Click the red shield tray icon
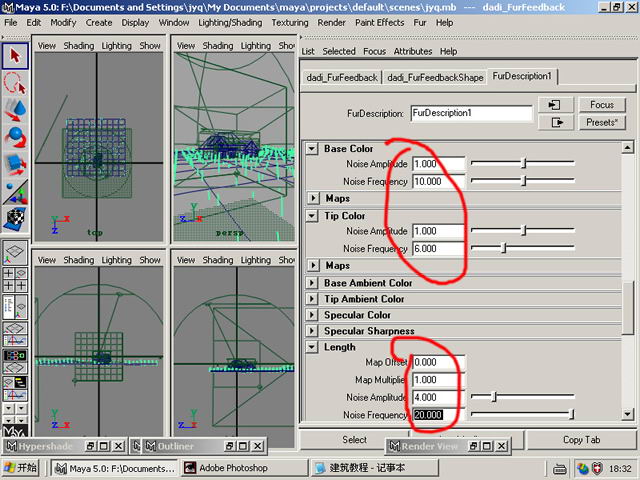Screen dimensions: 640x480 tap(597, 468)
